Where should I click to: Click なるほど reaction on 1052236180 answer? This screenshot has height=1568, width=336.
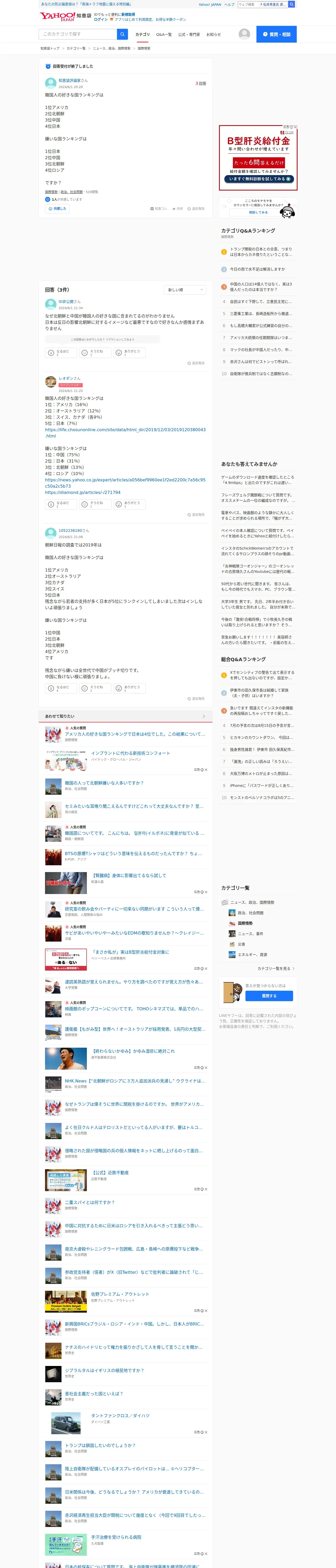(61, 688)
